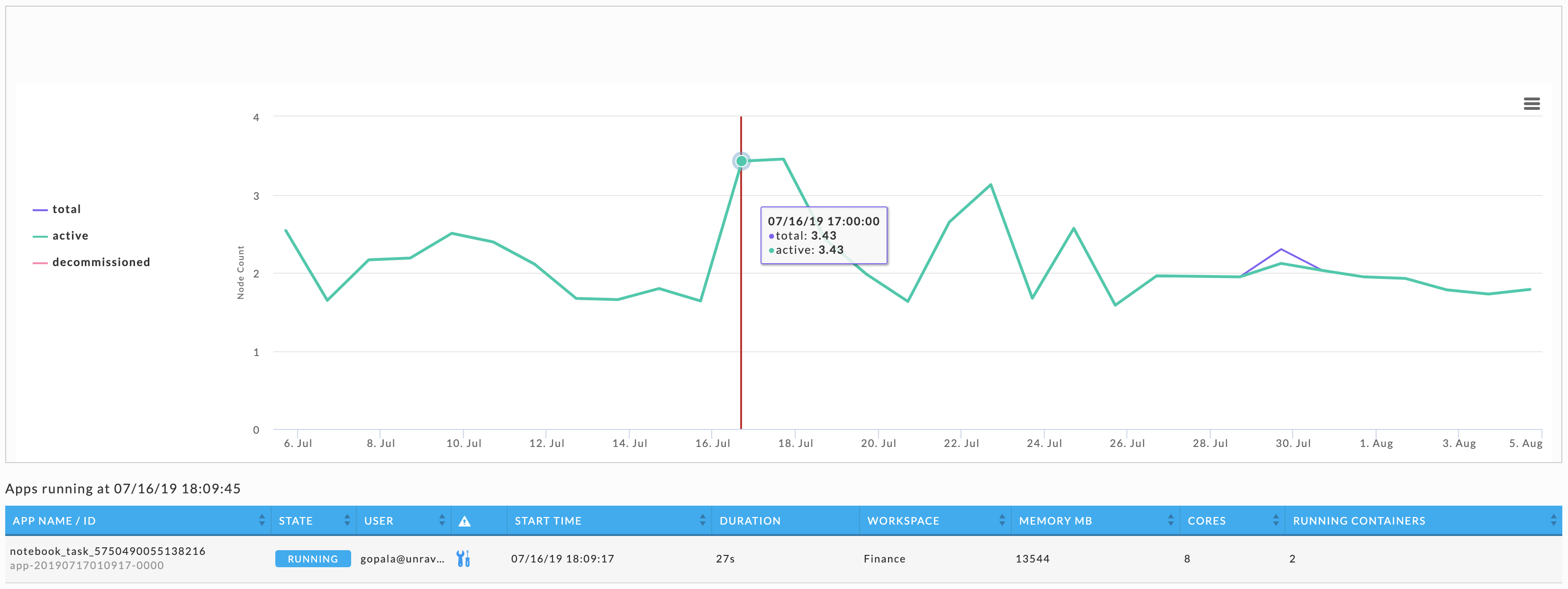Click the running containers value 2
The height and width of the screenshot is (589, 1568).
click(x=1292, y=559)
